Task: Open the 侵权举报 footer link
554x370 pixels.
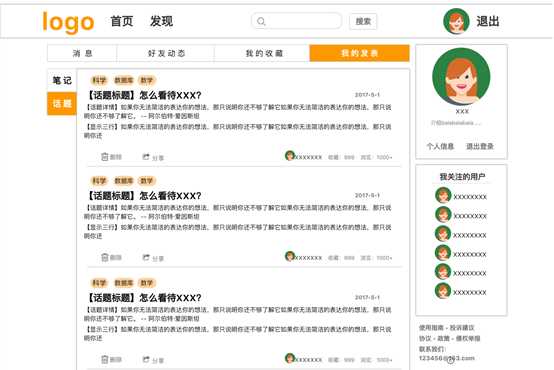Action: (x=468, y=338)
